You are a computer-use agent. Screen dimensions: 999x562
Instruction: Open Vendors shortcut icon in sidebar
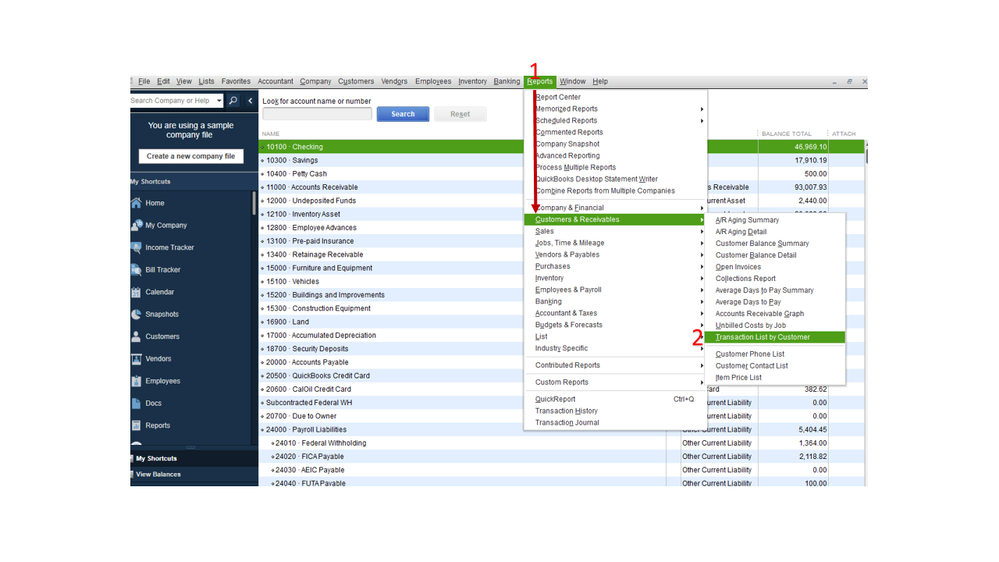coord(136,359)
